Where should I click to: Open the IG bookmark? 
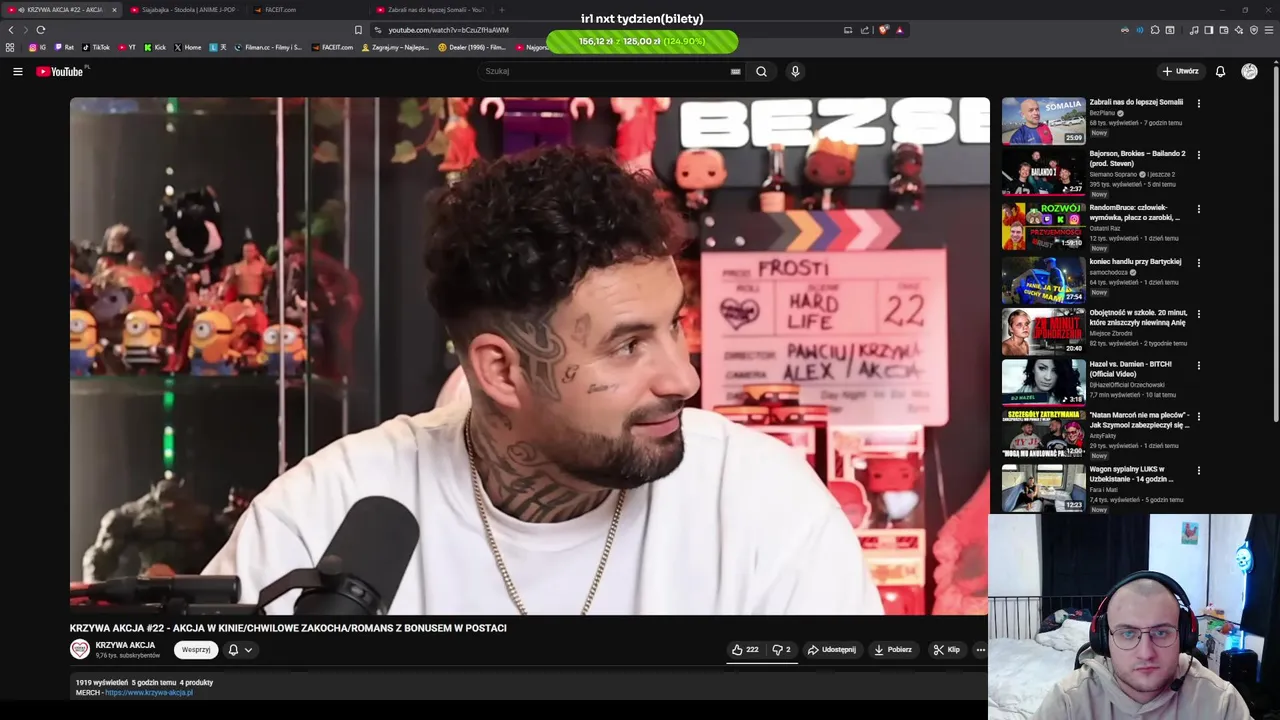pyautogui.click(x=38, y=47)
